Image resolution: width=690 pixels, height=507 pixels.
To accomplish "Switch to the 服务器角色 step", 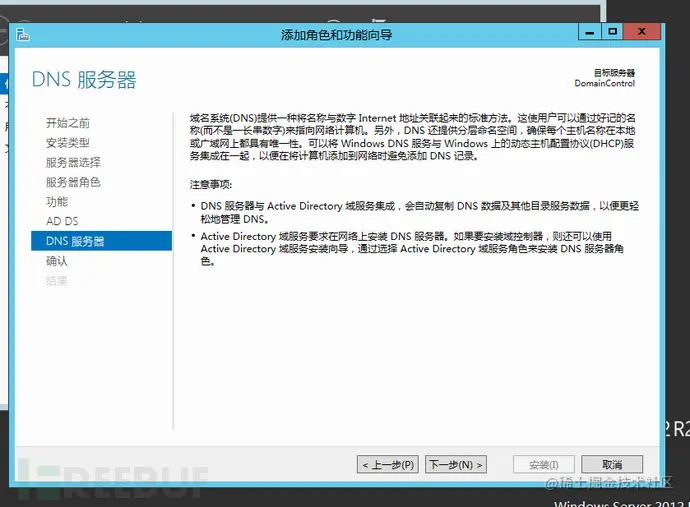I will click(73, 182).
